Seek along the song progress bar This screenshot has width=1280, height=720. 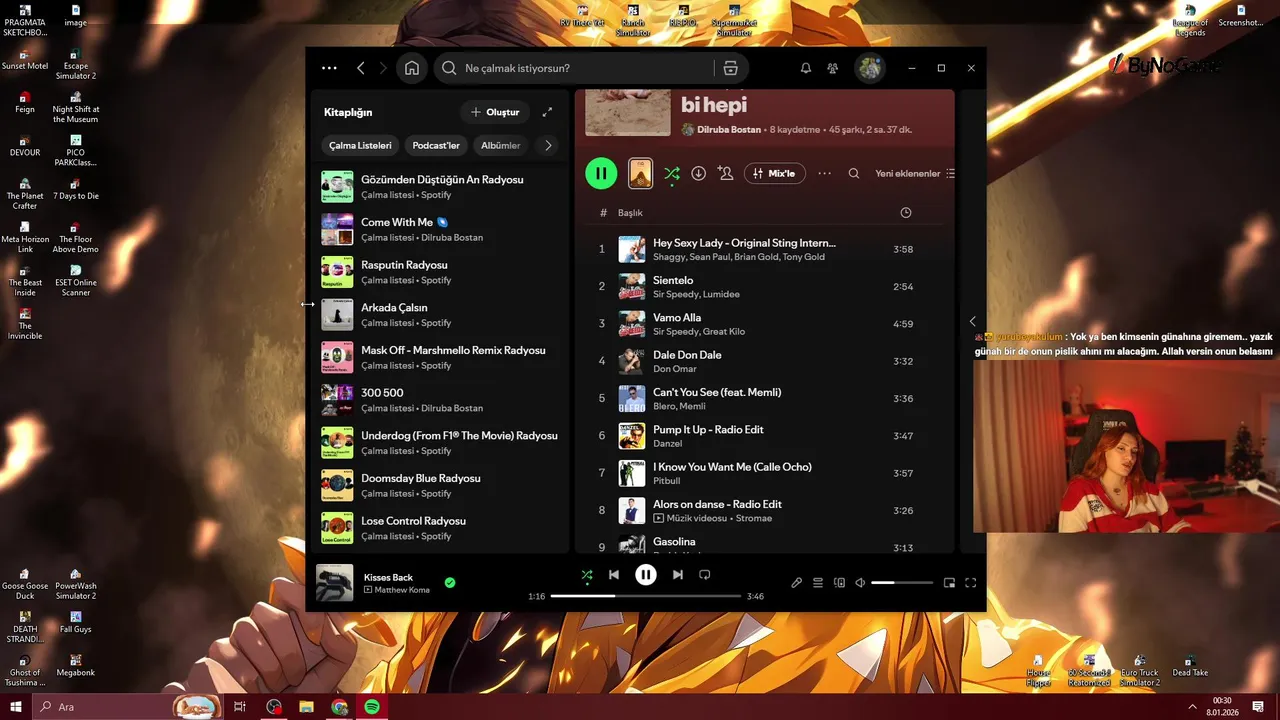coord(645,596)
